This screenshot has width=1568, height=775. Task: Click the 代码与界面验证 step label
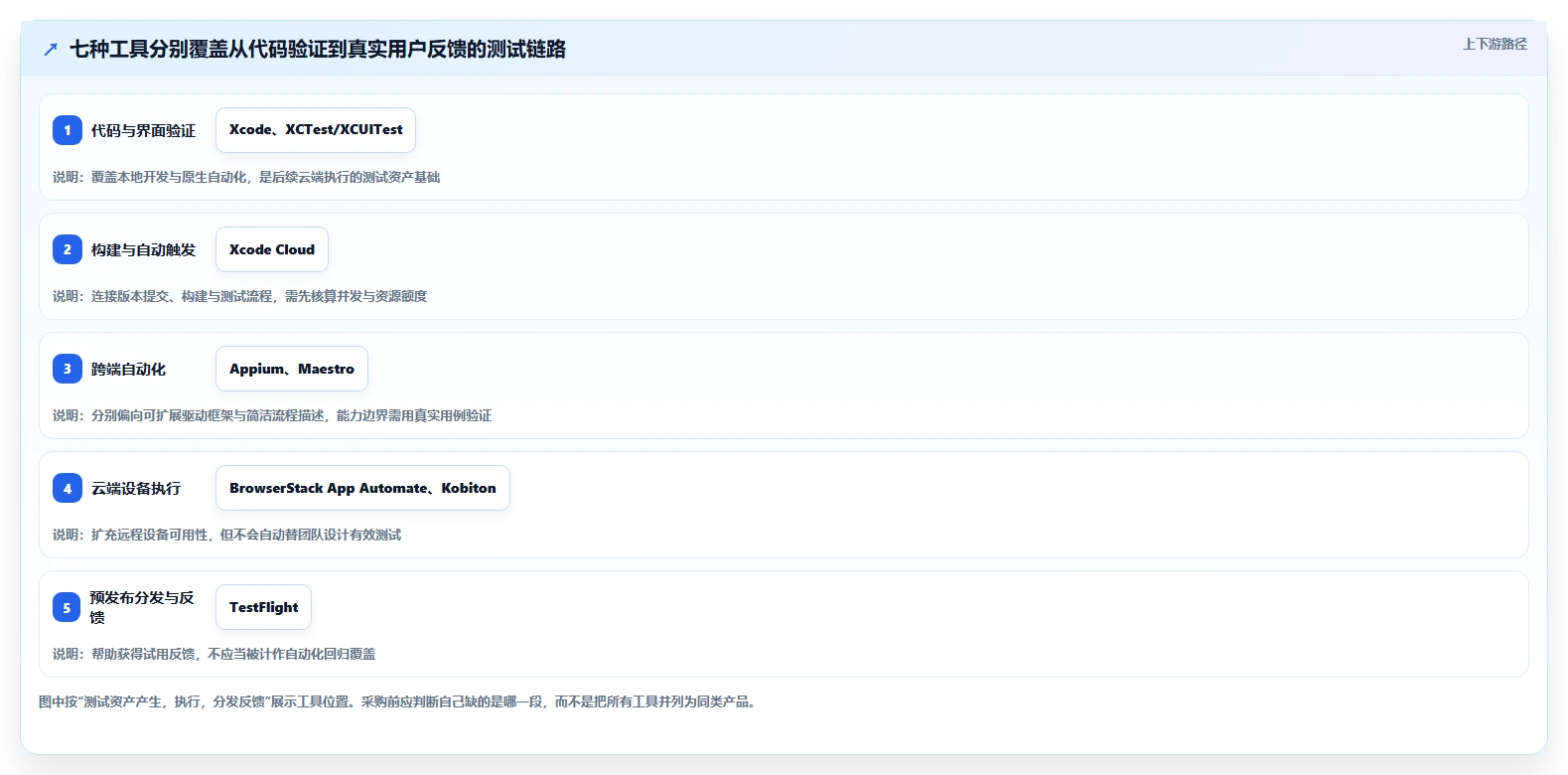[143, 130]
